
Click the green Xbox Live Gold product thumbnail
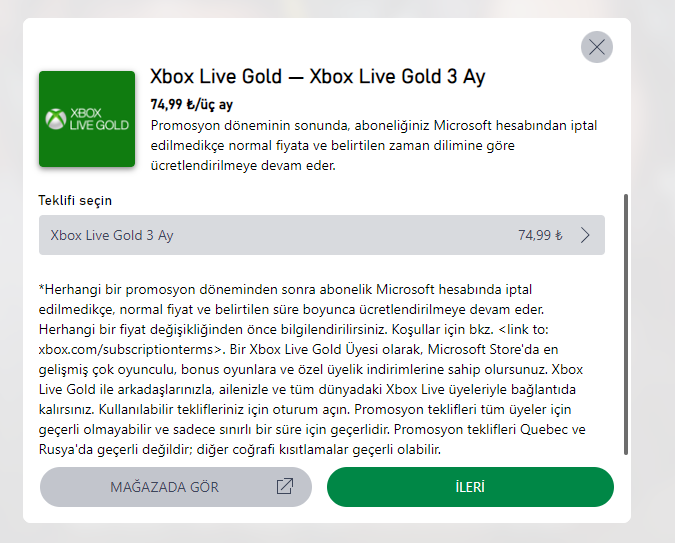[x=87, y=119]
